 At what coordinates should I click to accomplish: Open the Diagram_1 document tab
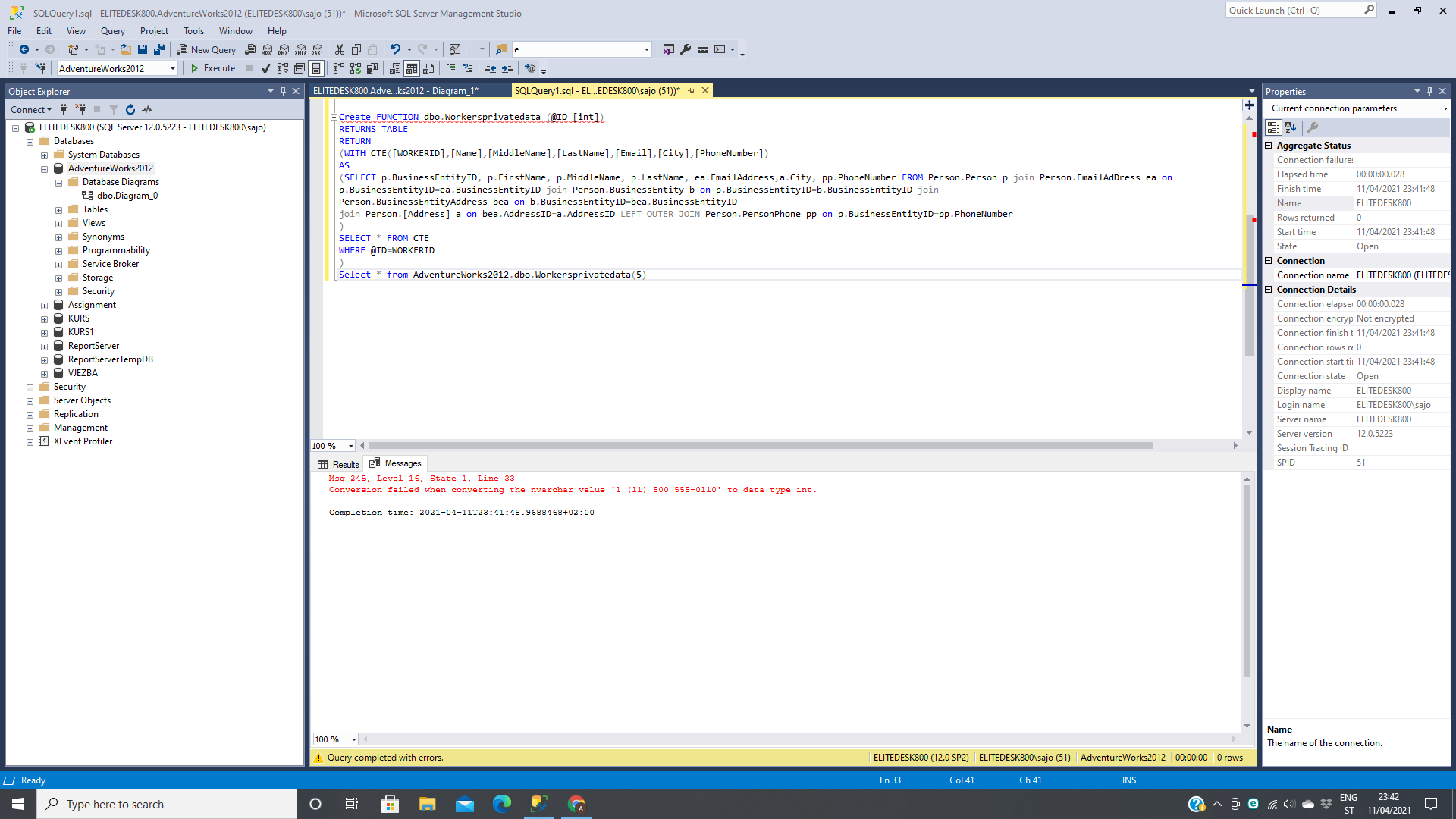(x=395, y=91)
